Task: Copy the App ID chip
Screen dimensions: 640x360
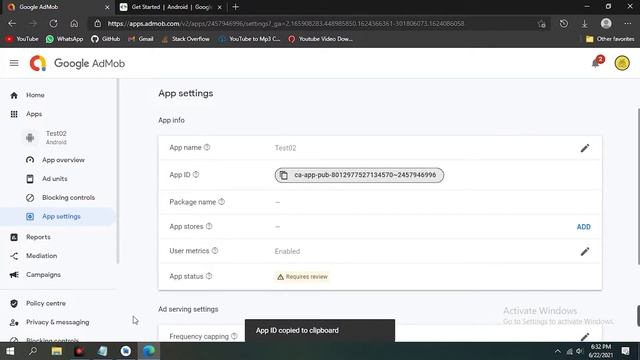Action: pos(359,175)
